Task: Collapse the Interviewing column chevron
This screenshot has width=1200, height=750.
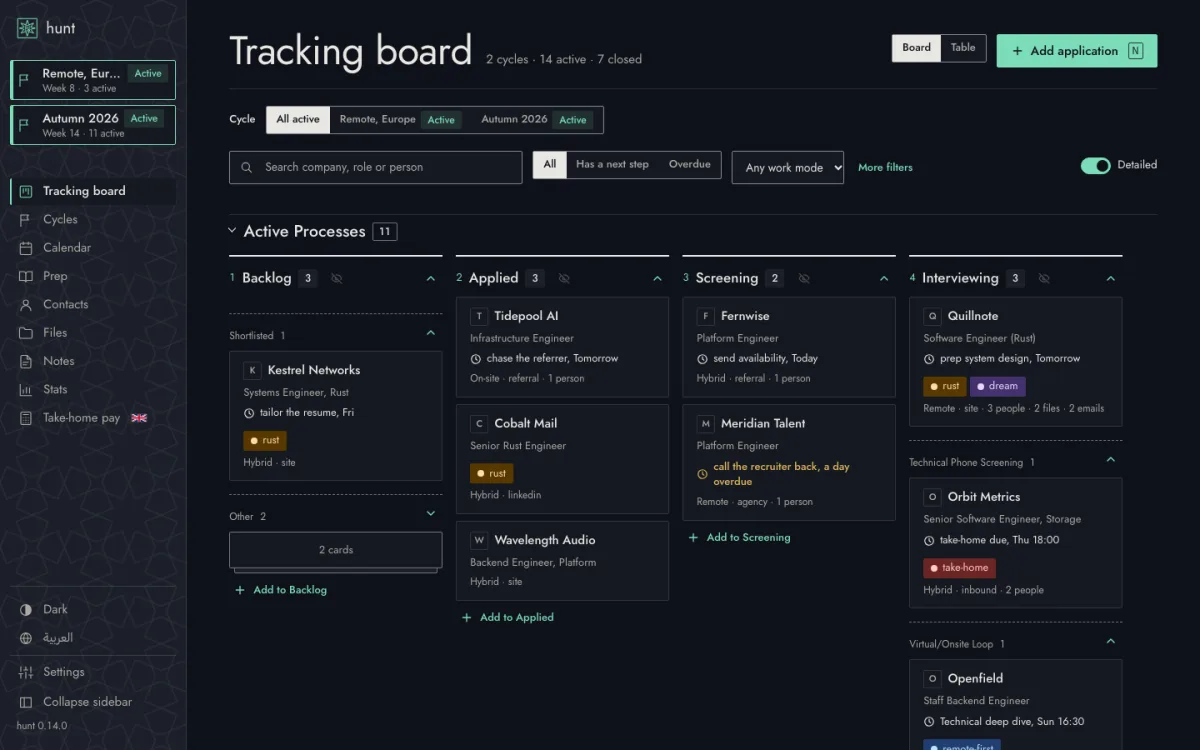Action: pyautogui.click(x=1111, y=279)
